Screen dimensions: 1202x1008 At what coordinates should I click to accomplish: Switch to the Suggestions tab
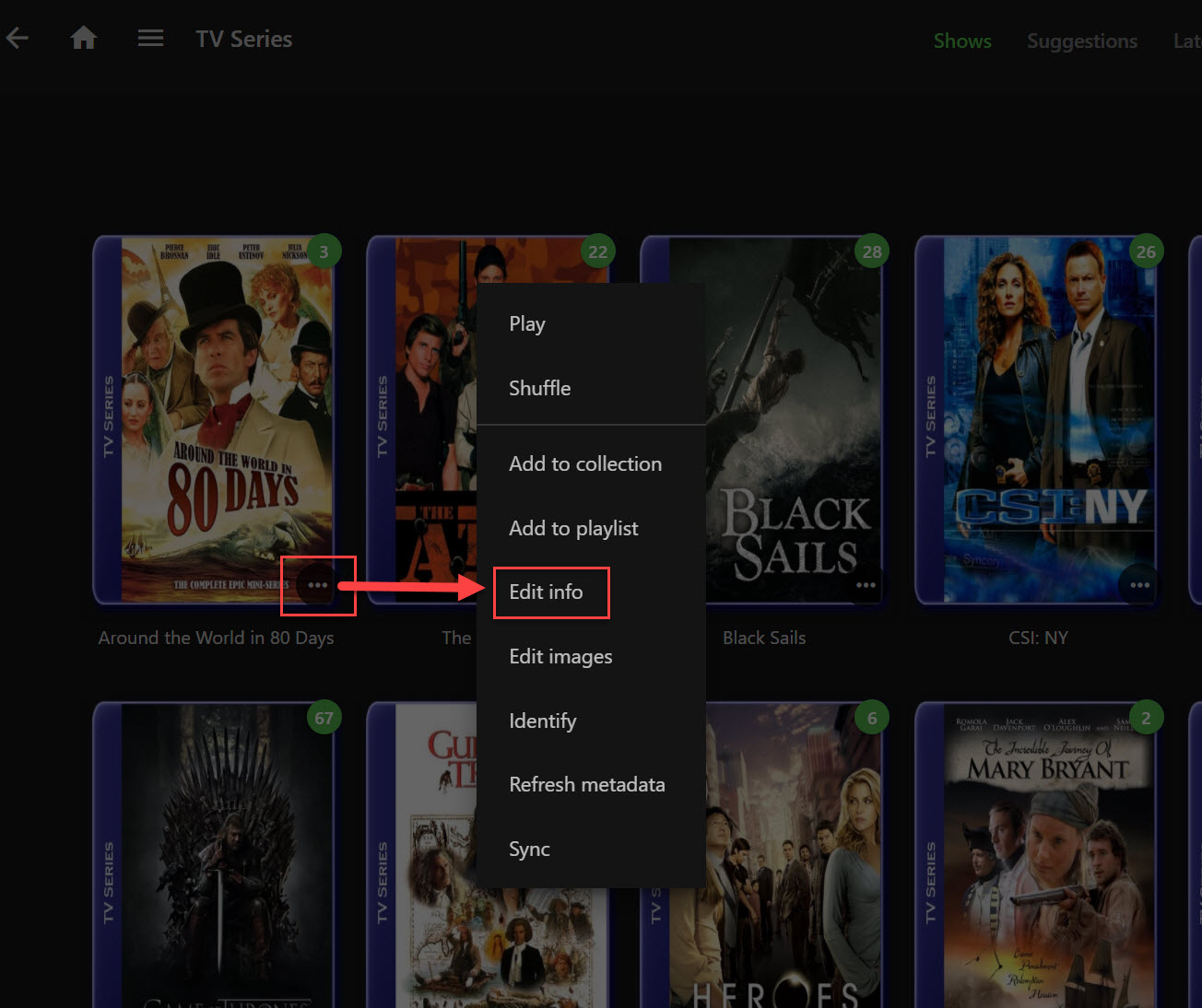(x=1082, y=41)
